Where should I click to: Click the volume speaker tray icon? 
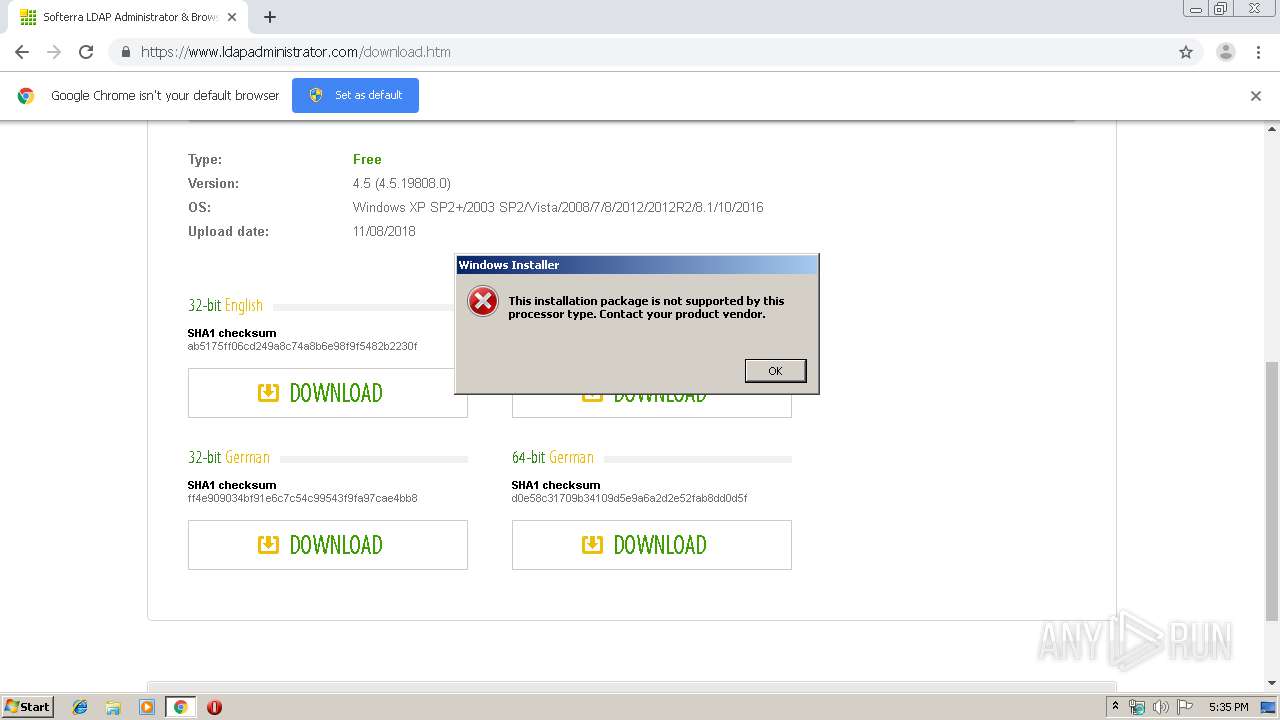[x=1161, y=707]
